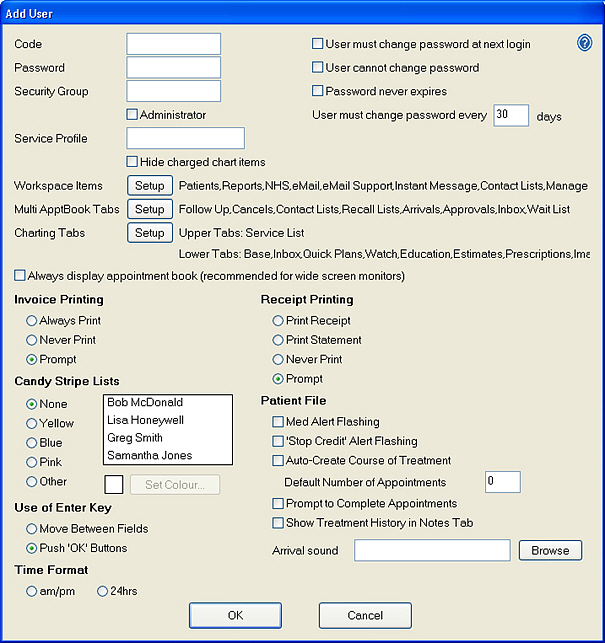The image size is (605, 643).
Task: Check the Administrator checkbox
Action: 132,114
